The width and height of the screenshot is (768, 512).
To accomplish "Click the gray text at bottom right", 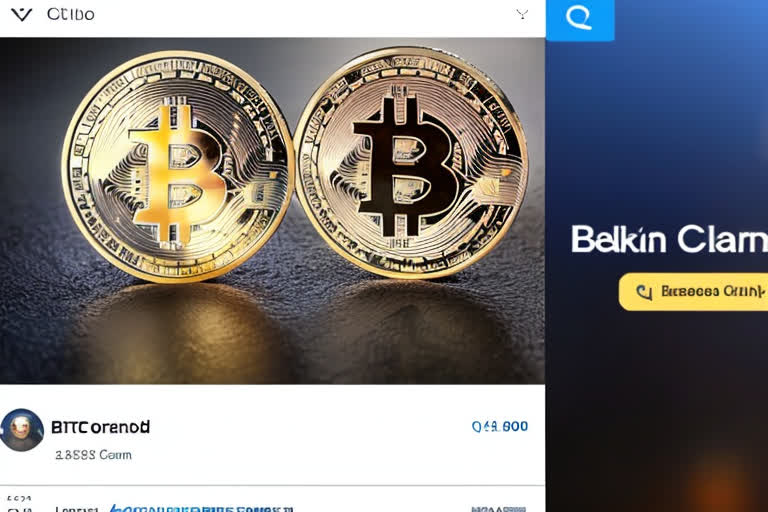I will tap(498, 509).
